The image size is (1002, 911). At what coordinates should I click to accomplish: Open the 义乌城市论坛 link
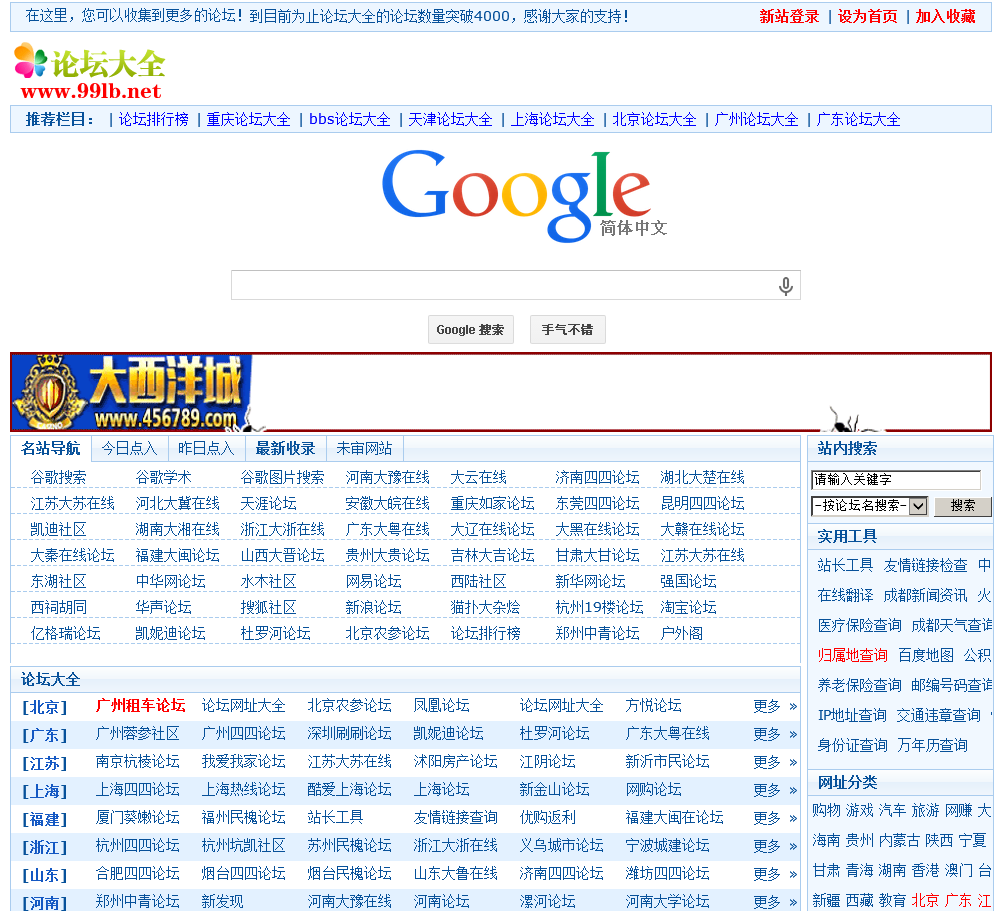coord(561,846)
